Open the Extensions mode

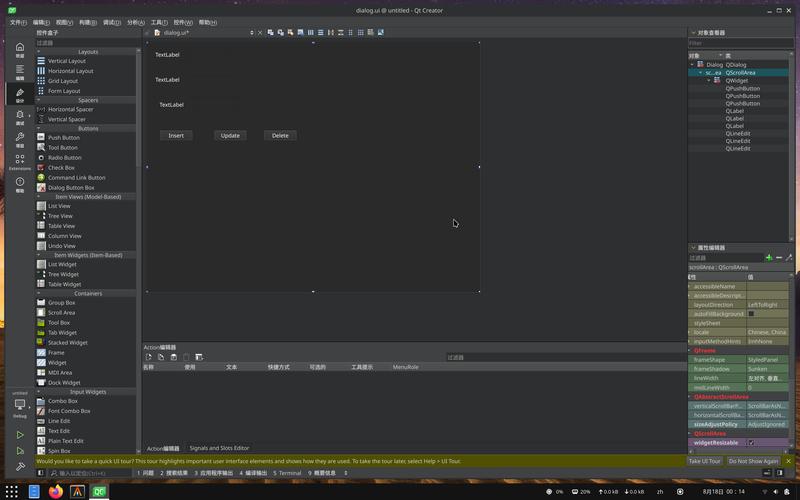pos(20,162)
